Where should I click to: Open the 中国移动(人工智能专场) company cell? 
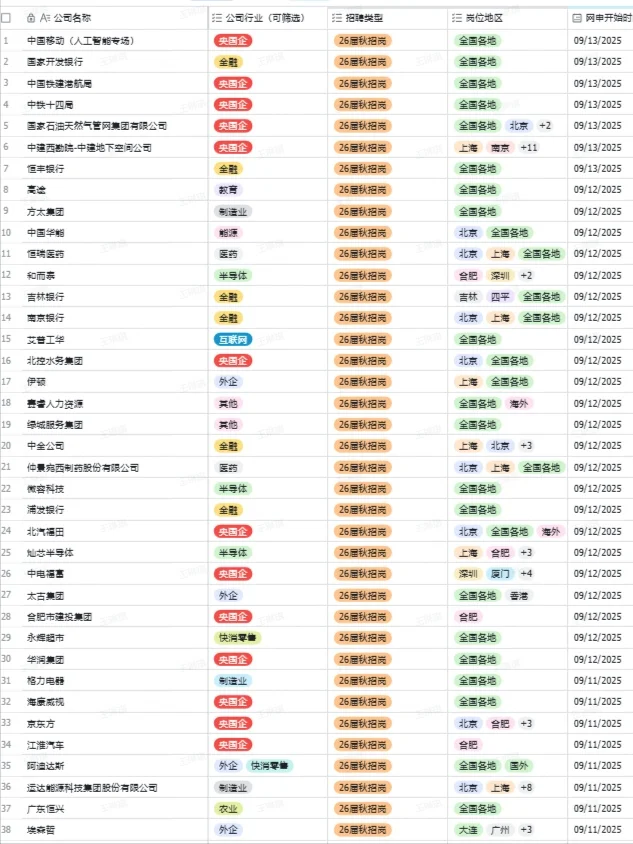(x=117, y=40)
